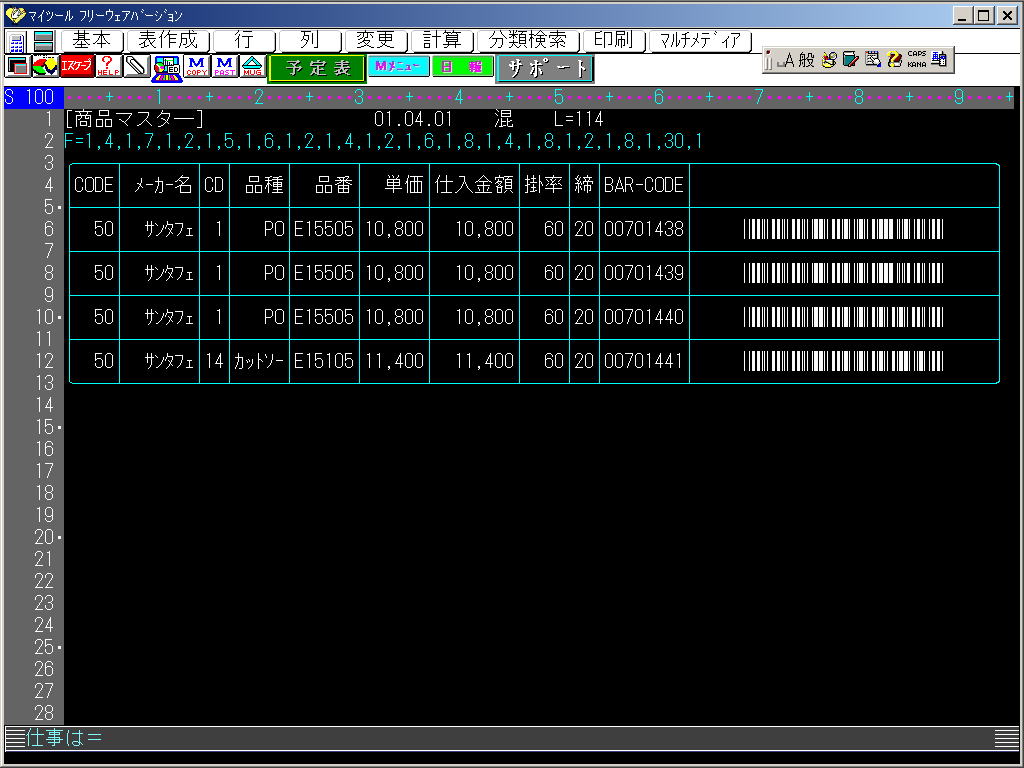The image size is (1024, 768).
Task: Open the red question mark HELP icon
Action: (108, 67)
